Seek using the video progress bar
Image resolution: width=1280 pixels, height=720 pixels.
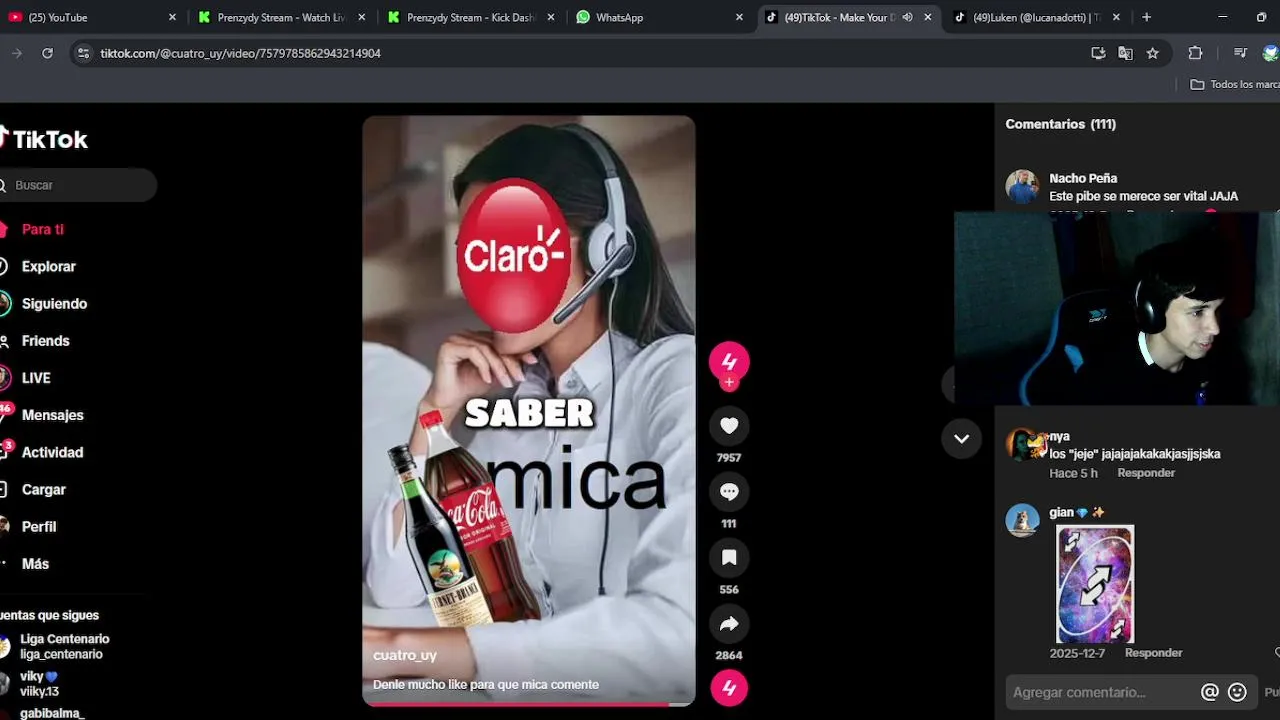pyautogui.click(x=528, y=704)
